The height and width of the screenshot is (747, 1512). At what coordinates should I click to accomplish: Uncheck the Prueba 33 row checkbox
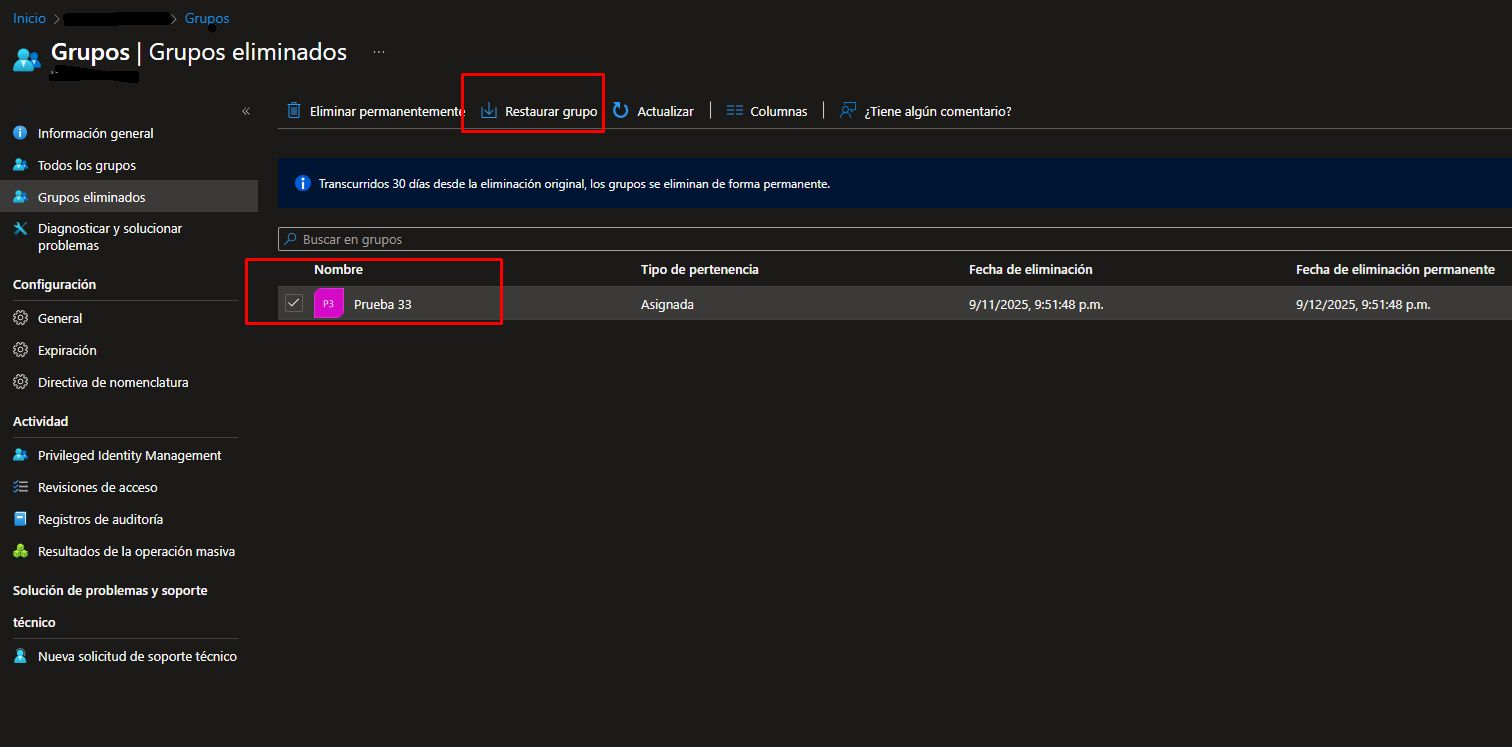pos(294,303)
